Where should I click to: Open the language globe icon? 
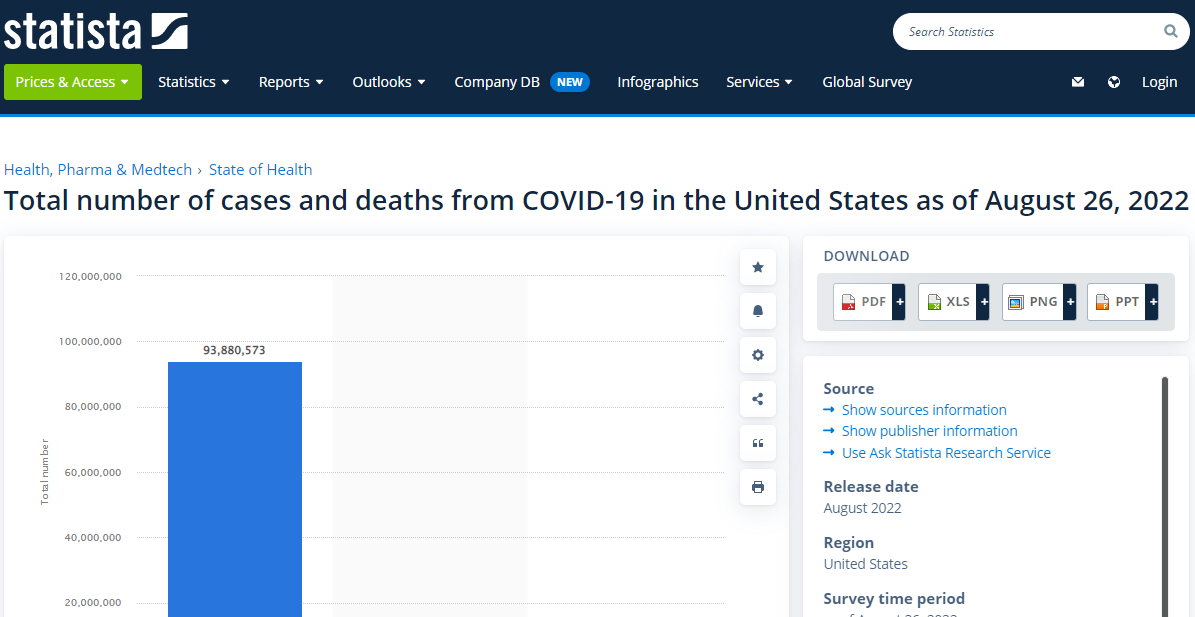click(1114, 82)
